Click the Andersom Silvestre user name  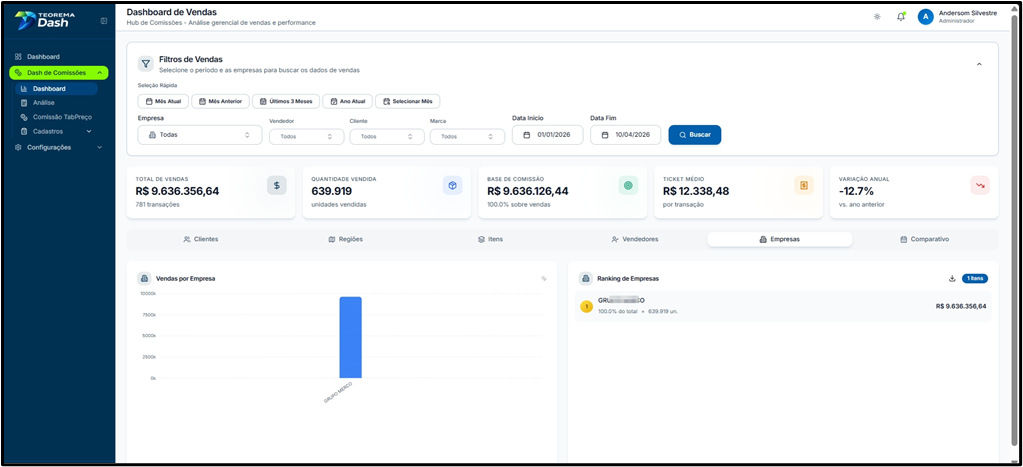(x=968, y=13)
